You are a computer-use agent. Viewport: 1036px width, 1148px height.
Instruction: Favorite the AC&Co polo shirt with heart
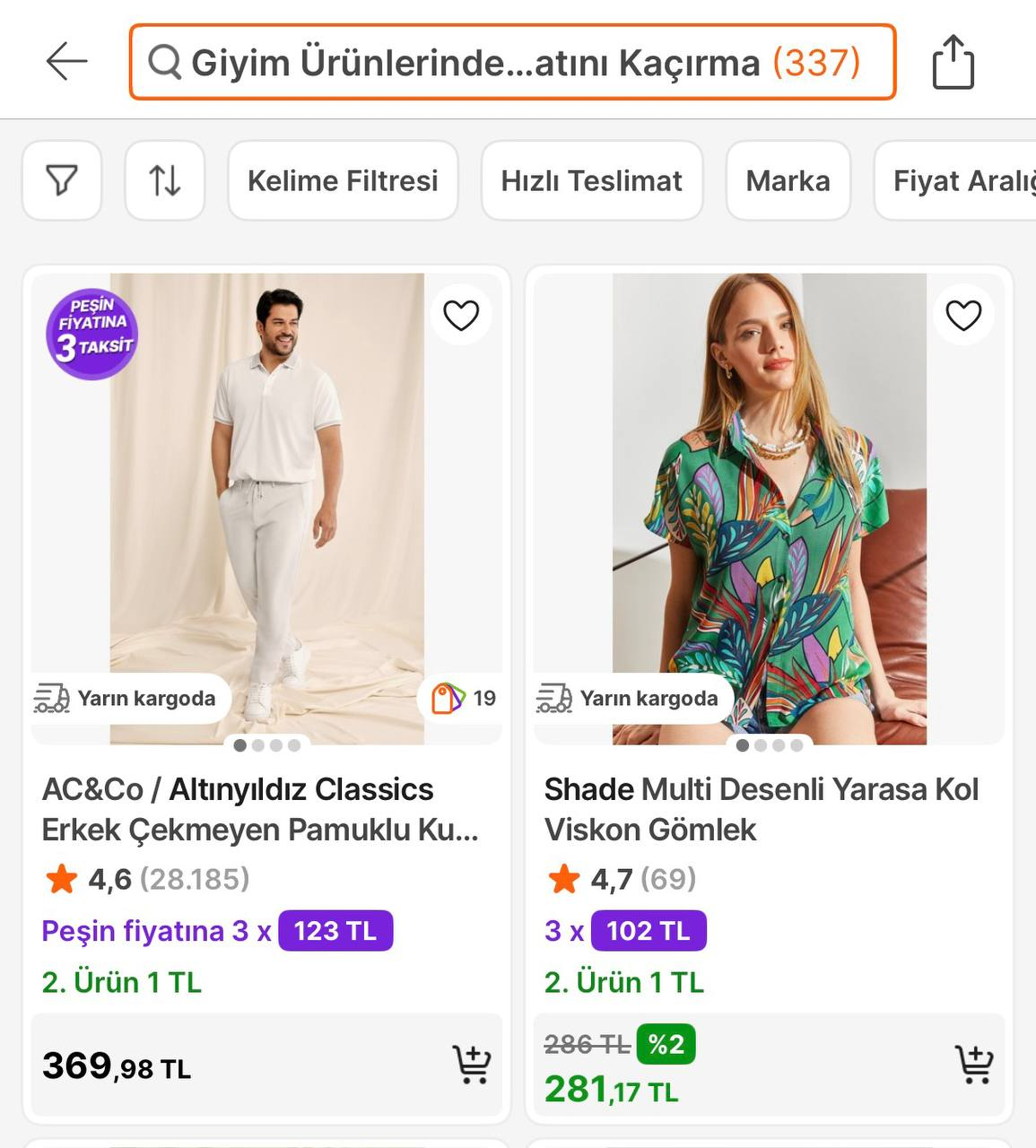click(x=461, y=315)
